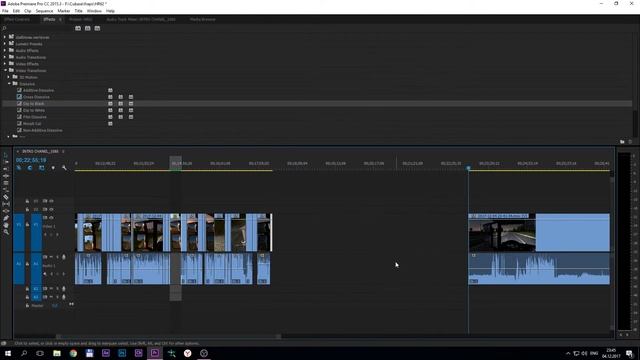Viewport: 640px width, 360px height.
Task: Expand the Audio Transitions folder
Action: [5, 57]
